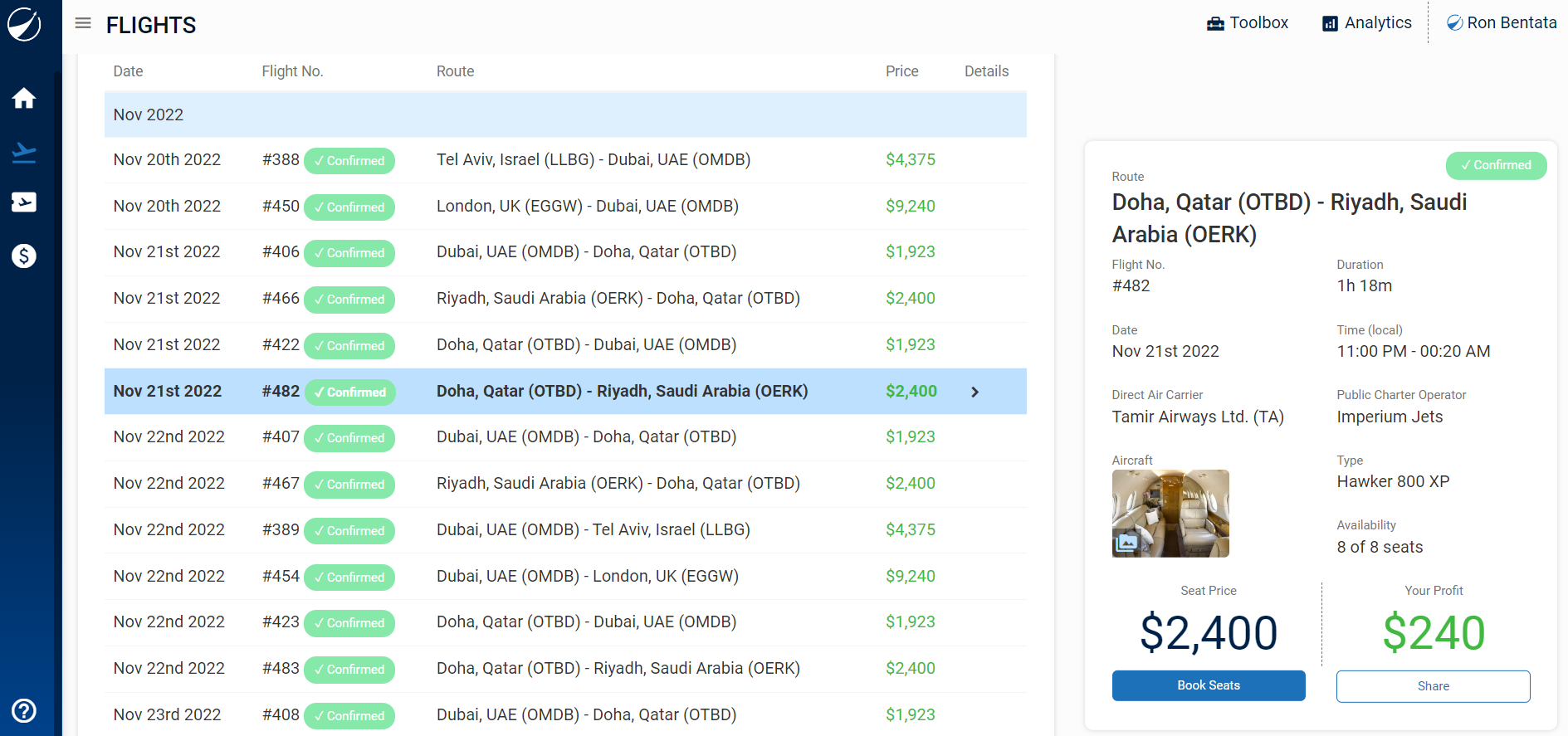Click the Book Seats button

pos(1209,685)
